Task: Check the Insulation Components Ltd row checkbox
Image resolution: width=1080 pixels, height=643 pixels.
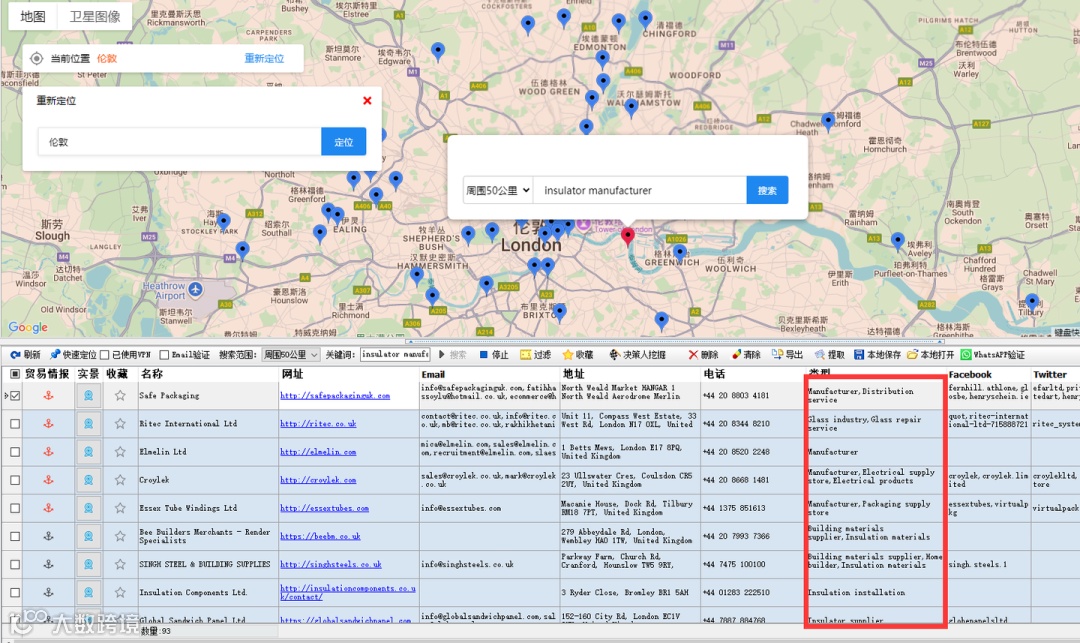Action: point(15,592)
